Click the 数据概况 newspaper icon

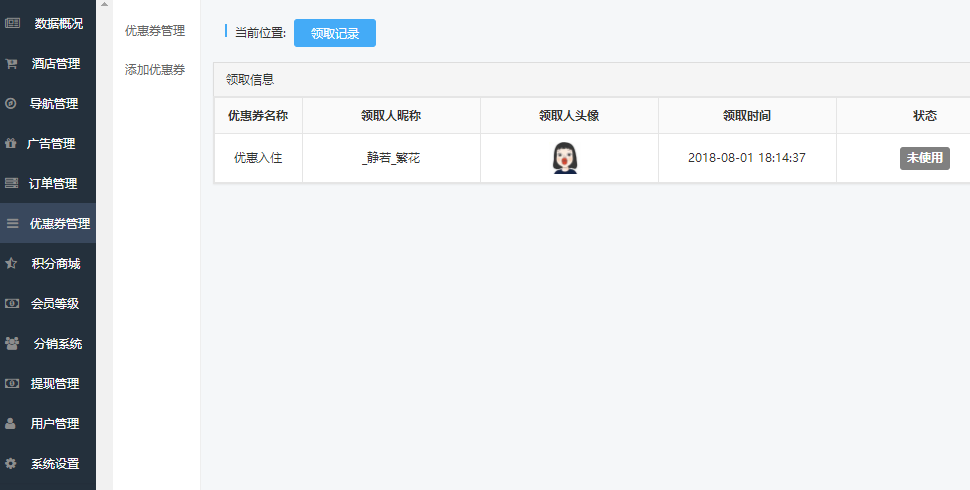click(12, 24)
